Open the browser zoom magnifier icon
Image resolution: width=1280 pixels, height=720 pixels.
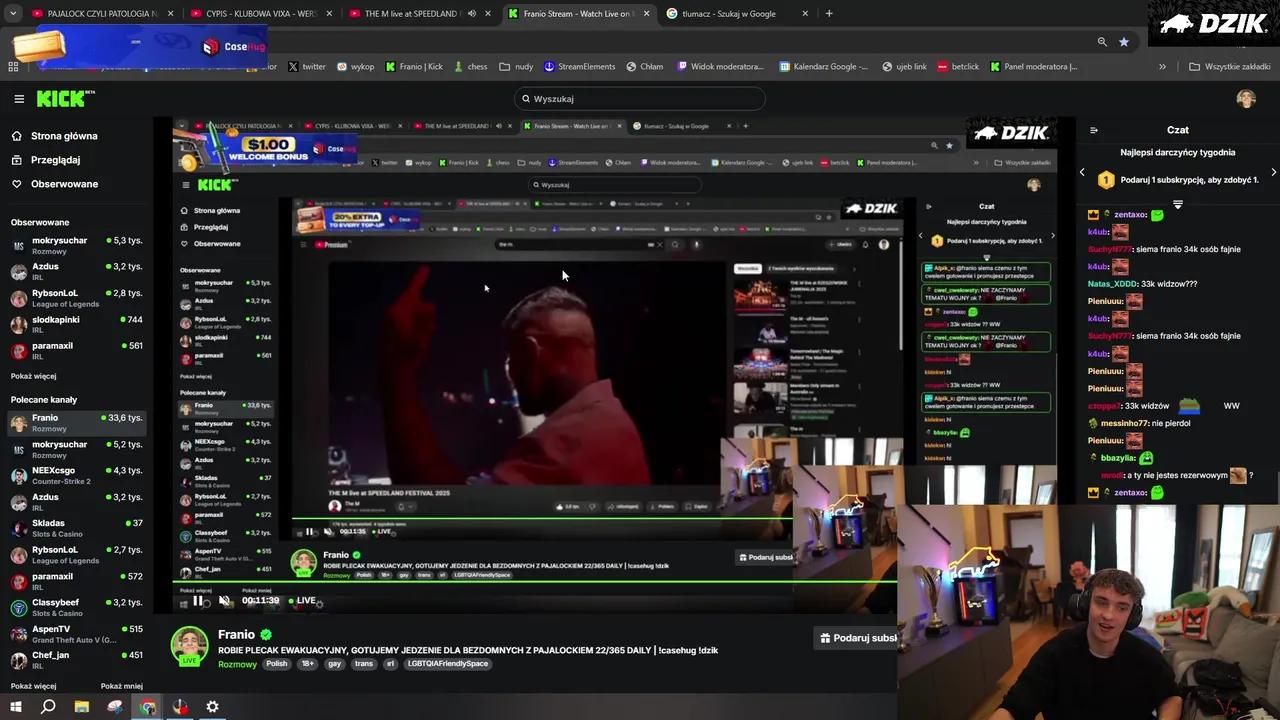(x=1102, y=42)
